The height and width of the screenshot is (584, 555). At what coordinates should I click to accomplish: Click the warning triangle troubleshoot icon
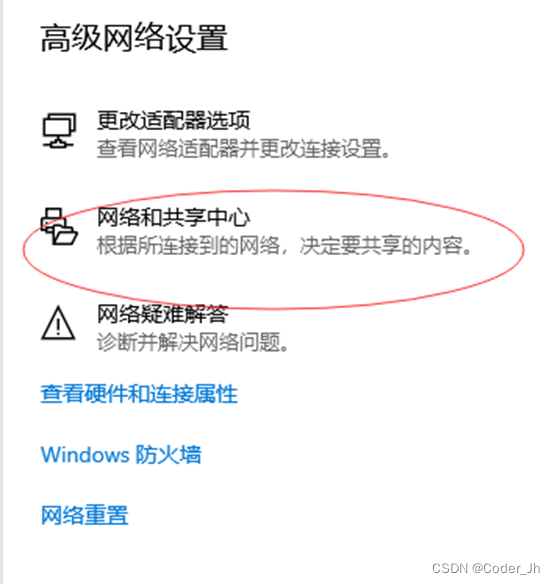58,323
